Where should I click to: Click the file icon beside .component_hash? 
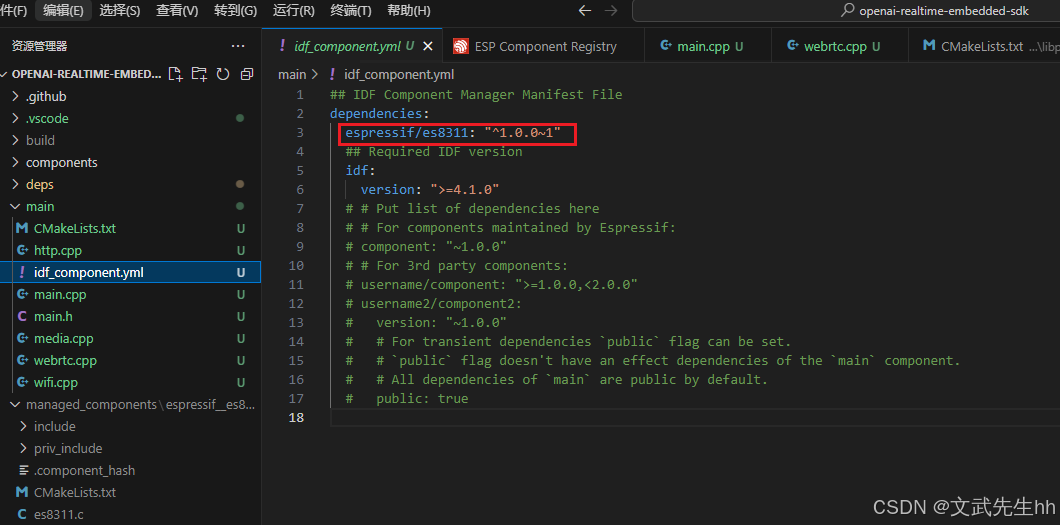pos(24,470)
